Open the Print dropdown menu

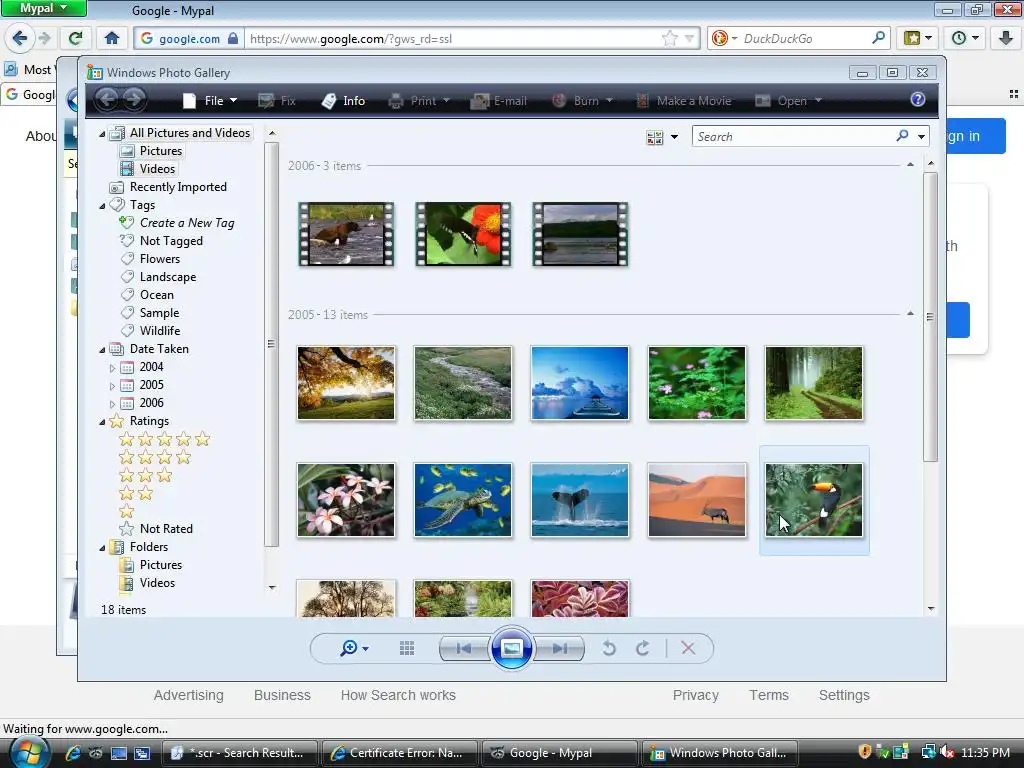pyautogui.click(x=419, y=101)
